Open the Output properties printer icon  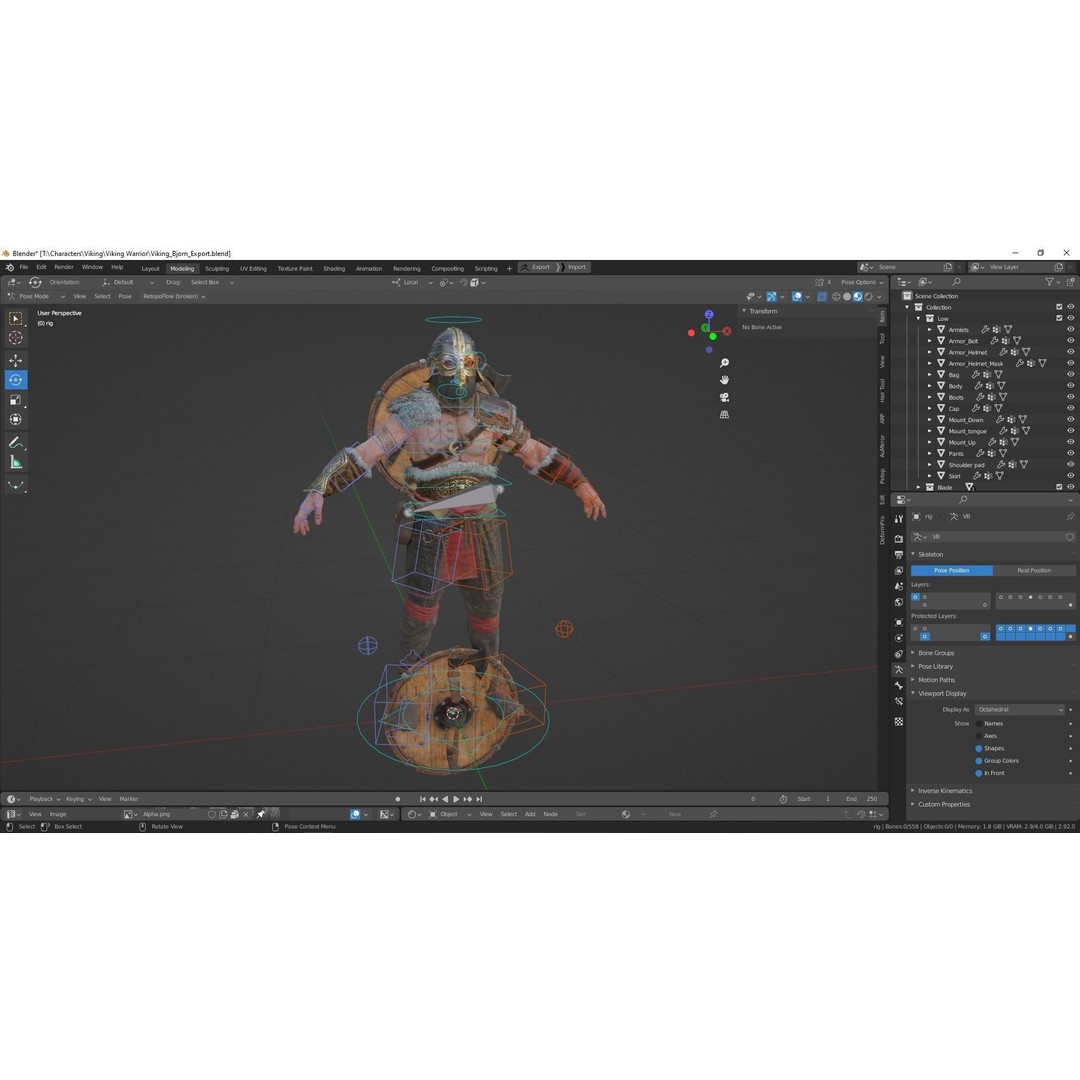898,554
